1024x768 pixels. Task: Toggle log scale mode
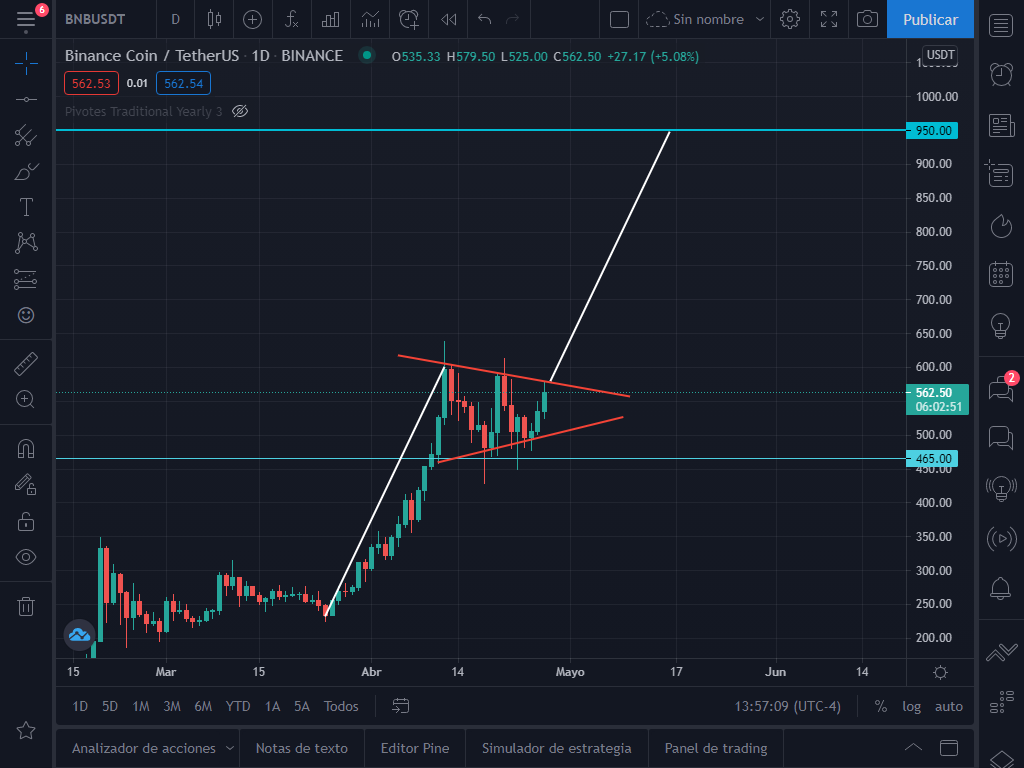click(912, 706)
